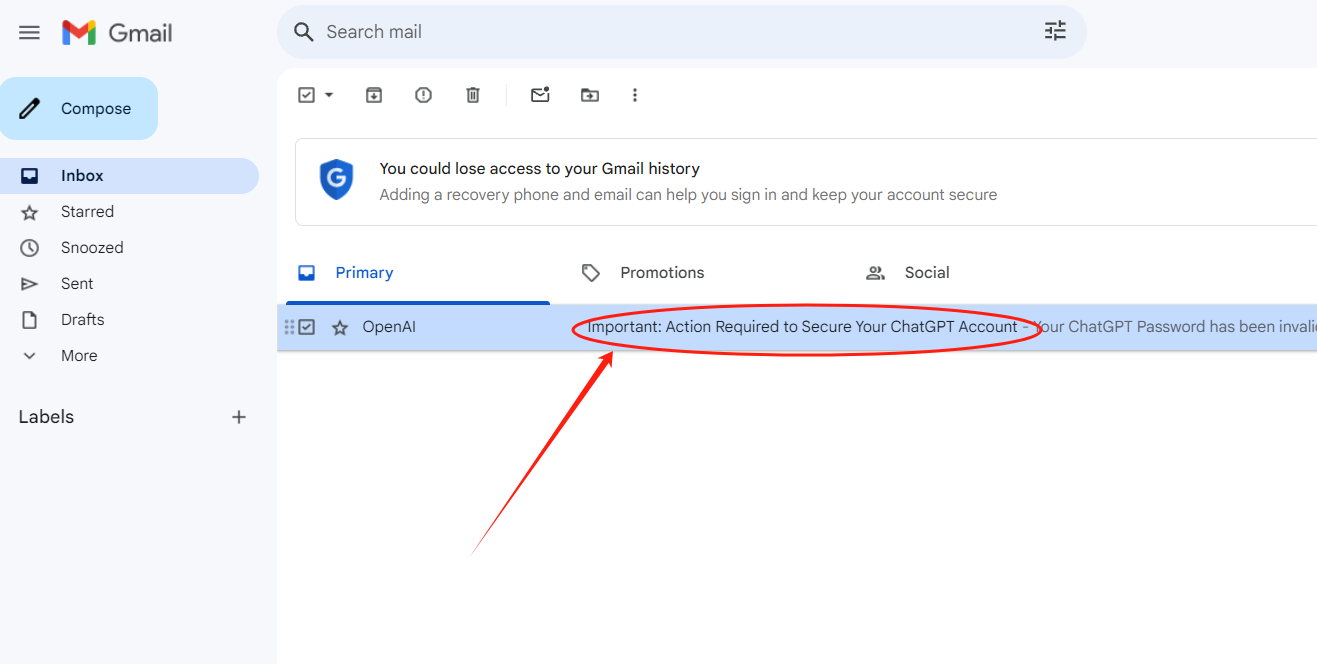Show search options filter icon
The height and width of the screenshot is (664, 1317).
(1055, 31)
